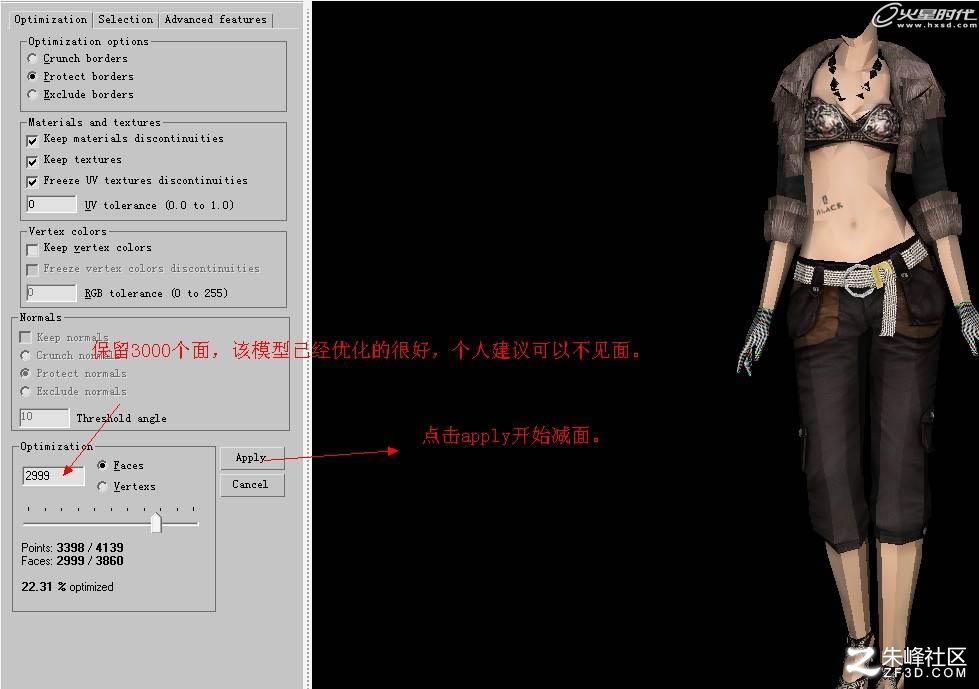The image size is (979, 689).
Task: Select the Vertexs radio button
Action: pos(102,486)
